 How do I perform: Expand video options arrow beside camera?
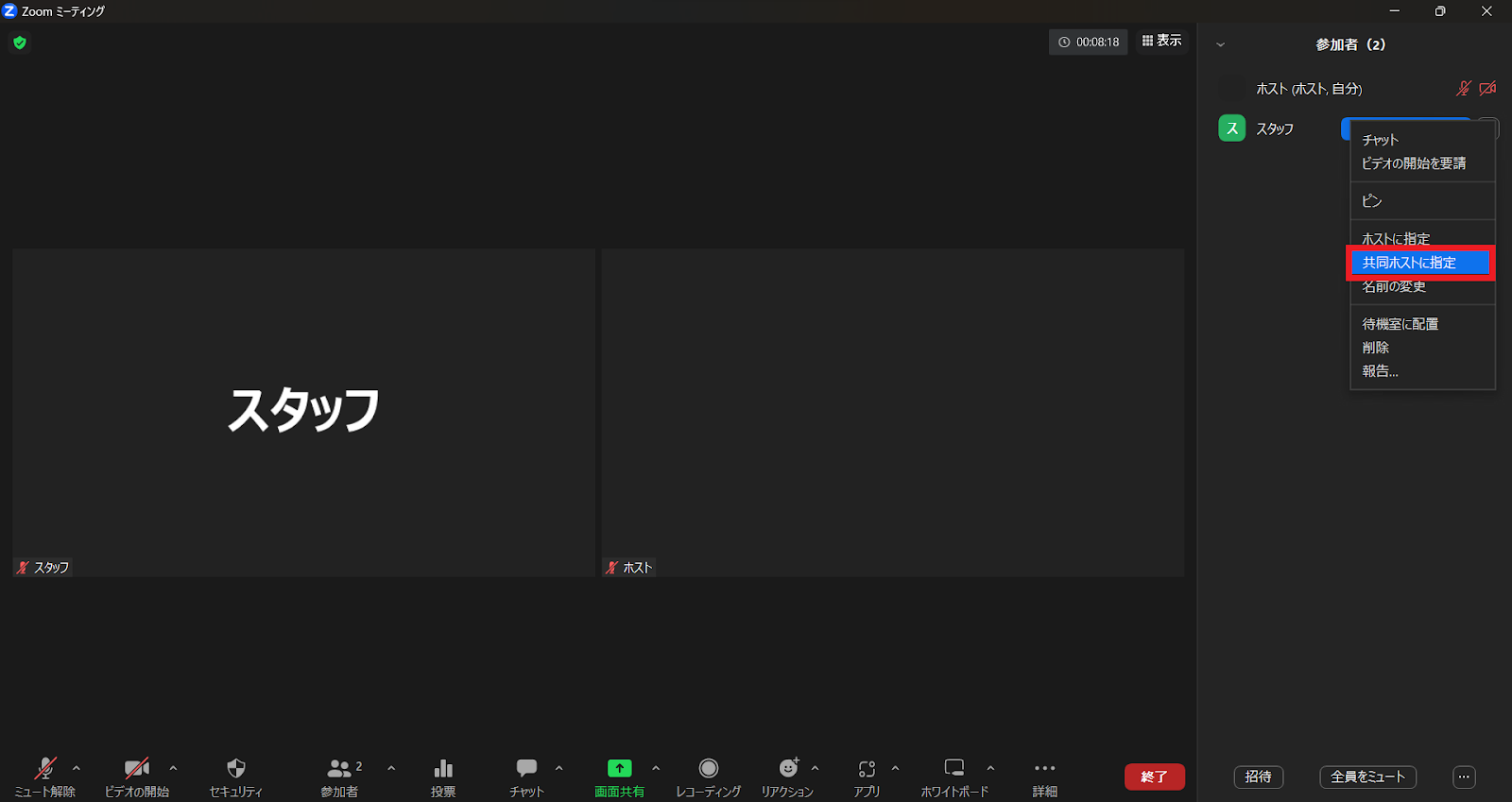[x=173, y=768]
